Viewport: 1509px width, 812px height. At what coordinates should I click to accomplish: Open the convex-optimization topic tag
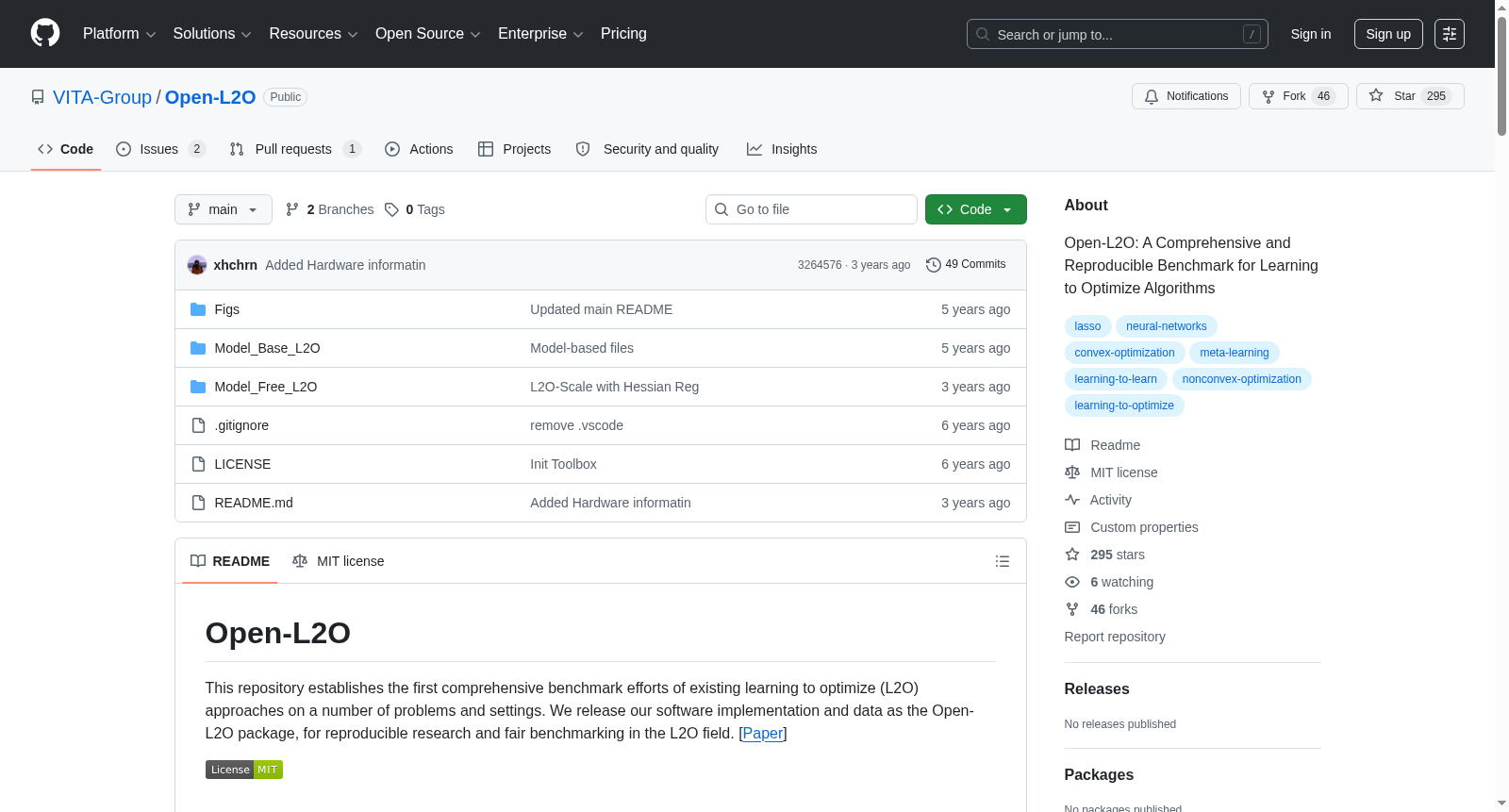[1125, 353]
